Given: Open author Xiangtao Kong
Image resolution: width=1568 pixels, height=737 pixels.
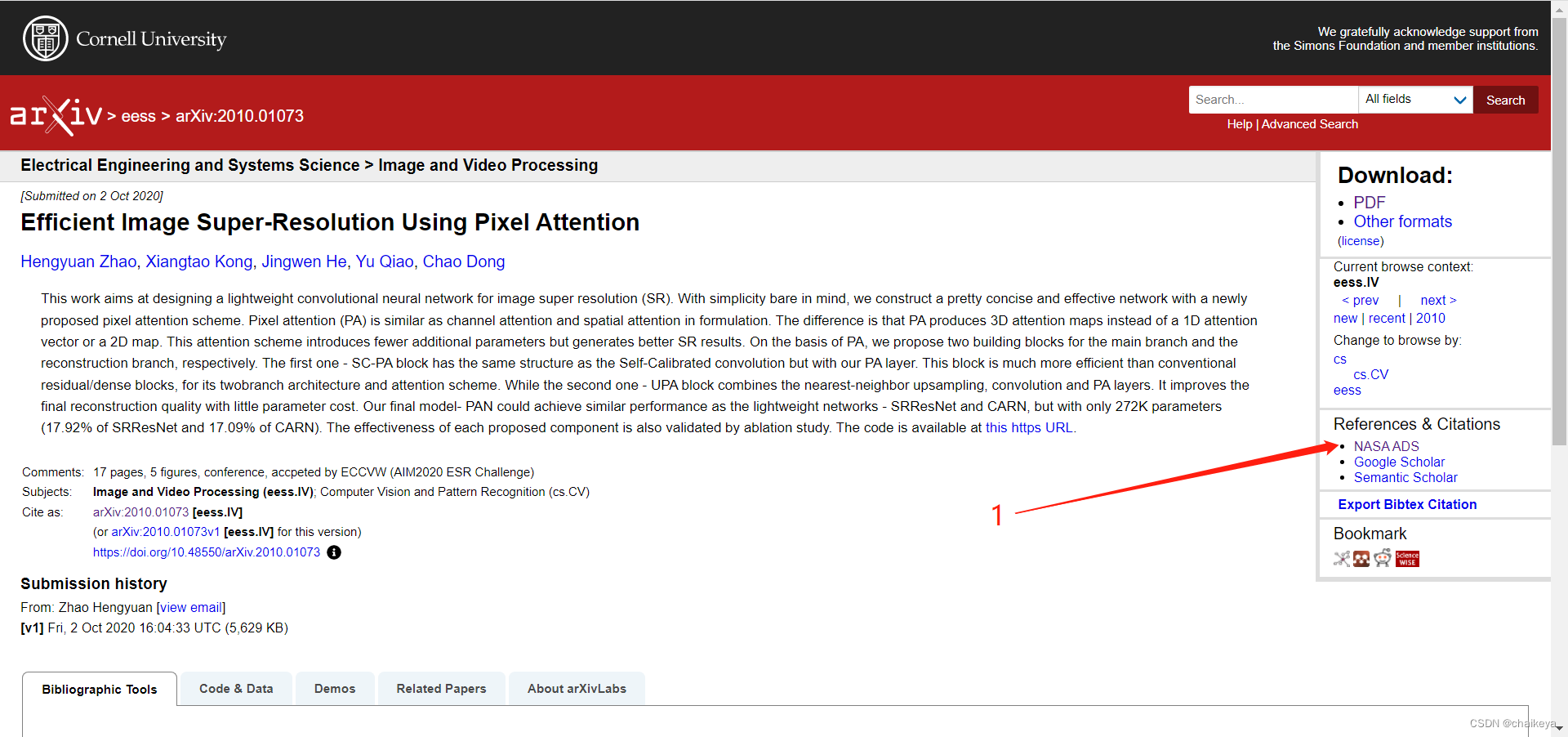Looking at the screenshot, I should pyautogui.click(x=199, y=261).
